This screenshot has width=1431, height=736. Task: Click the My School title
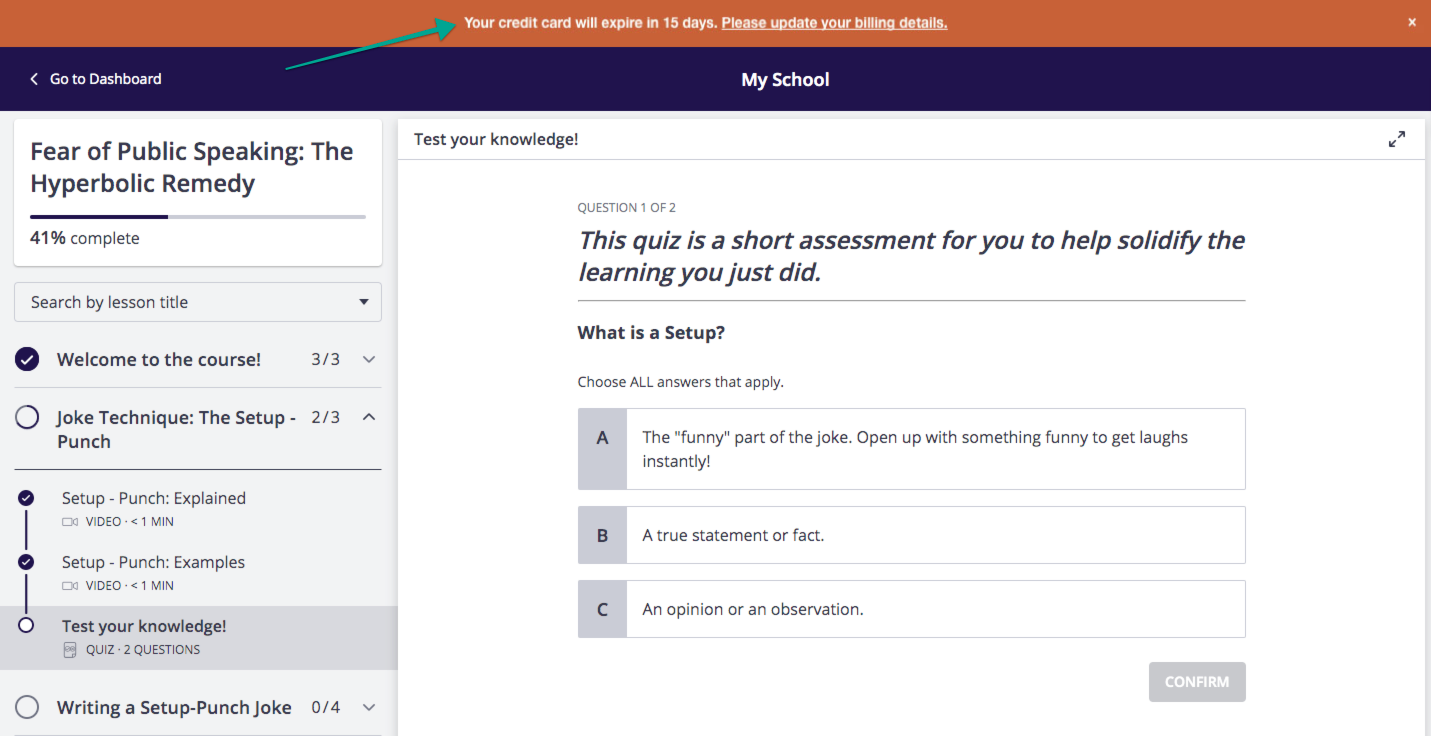pyautogui.click(x=785, y=80)
